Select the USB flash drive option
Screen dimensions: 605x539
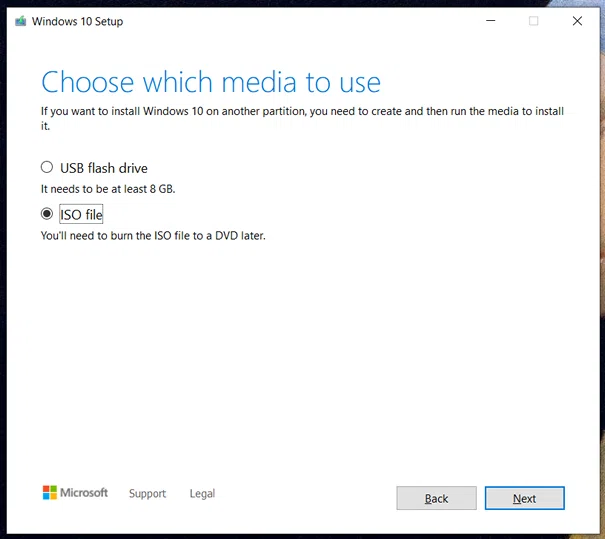(x=47, y=167)
